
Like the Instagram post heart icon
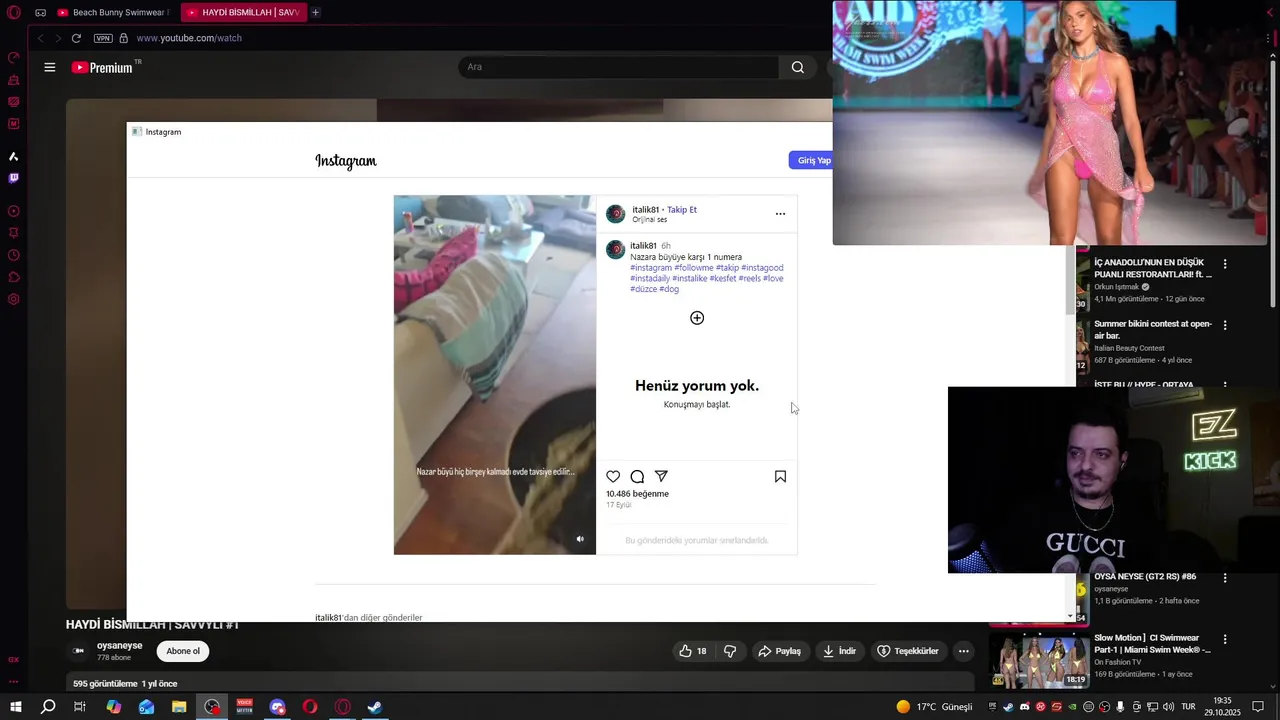[x=613, y=477]
